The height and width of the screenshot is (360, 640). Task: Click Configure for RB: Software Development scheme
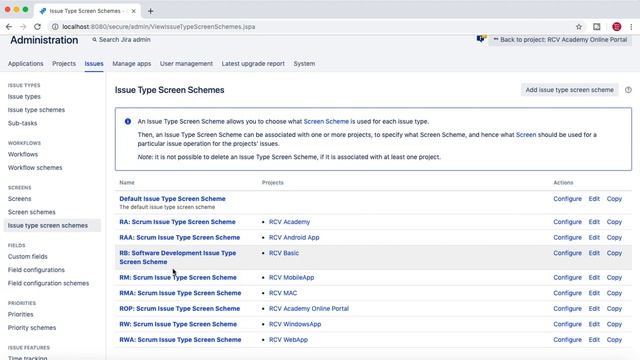567,253
